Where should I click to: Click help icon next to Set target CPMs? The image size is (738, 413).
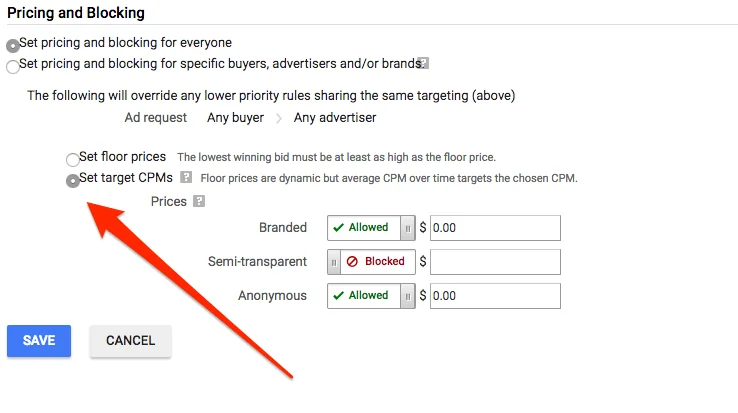[186, 177]
